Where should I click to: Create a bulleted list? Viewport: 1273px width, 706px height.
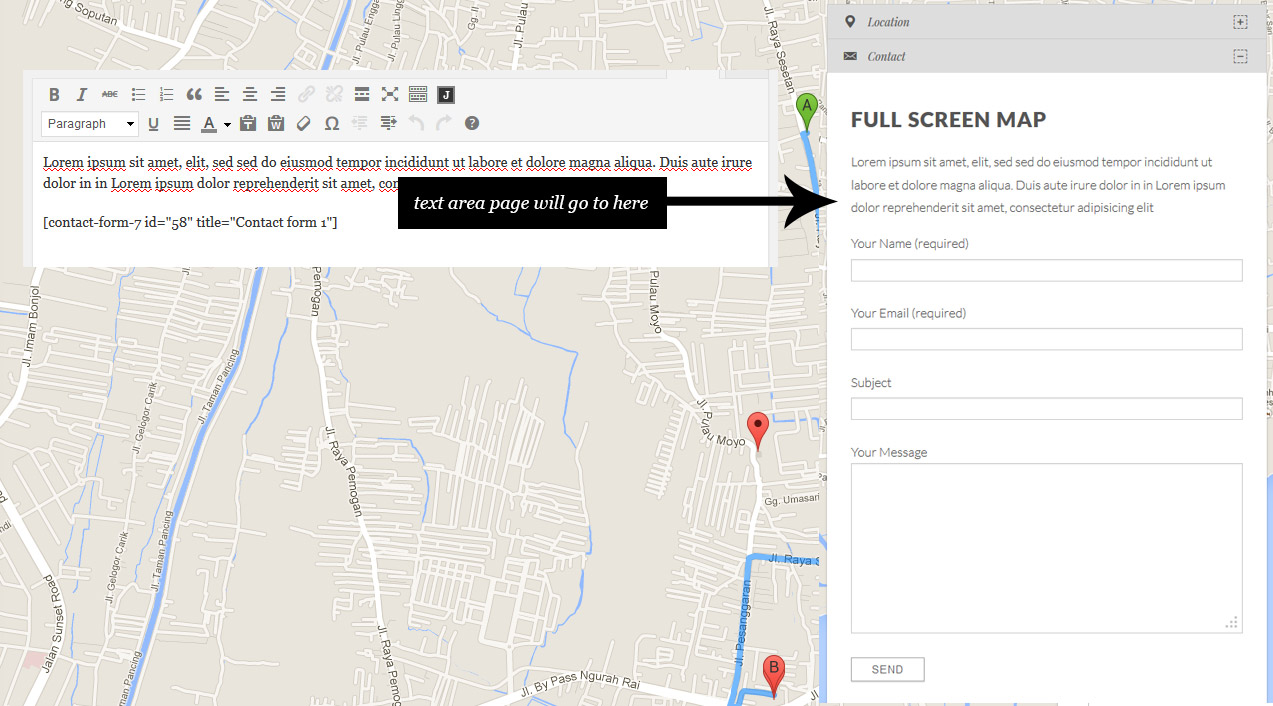click(138, 95)
